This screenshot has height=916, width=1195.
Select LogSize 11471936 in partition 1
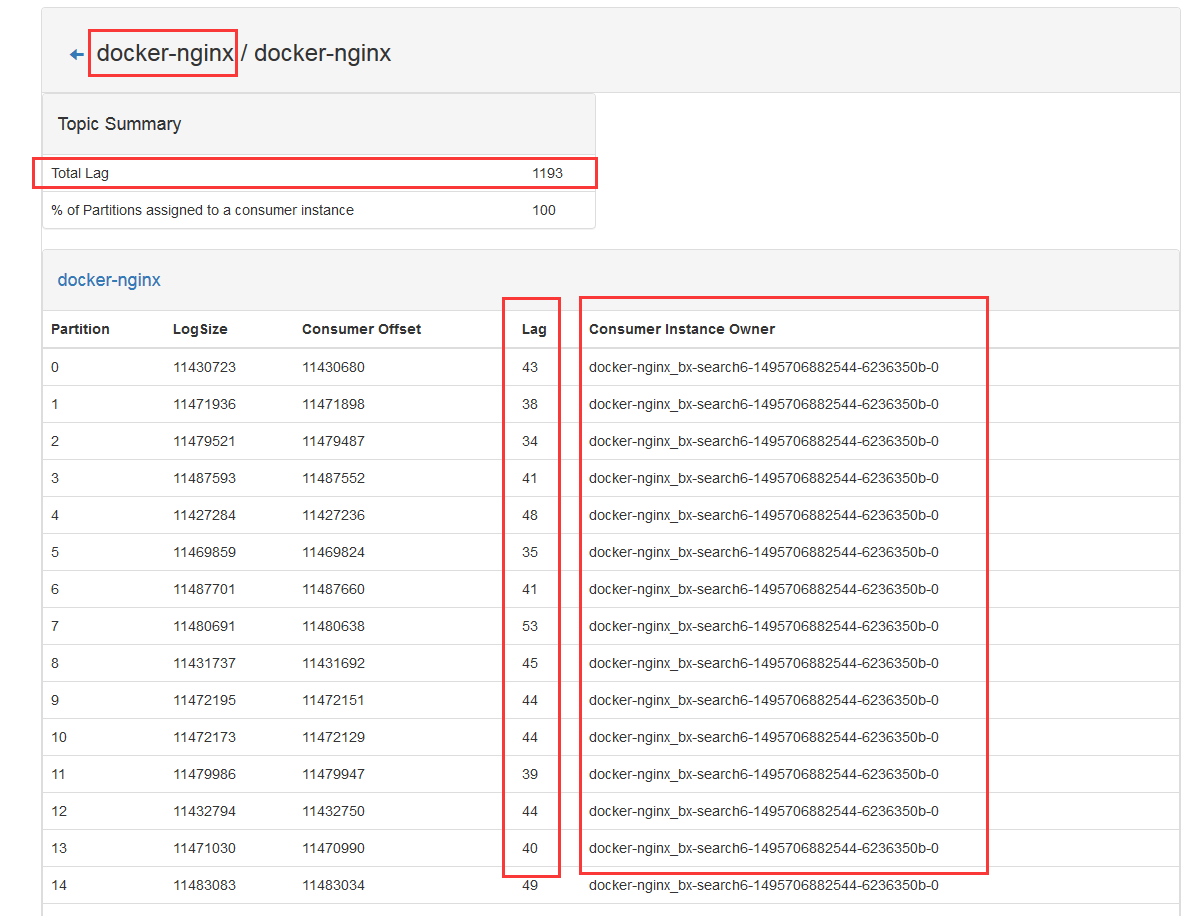(204, 404)
